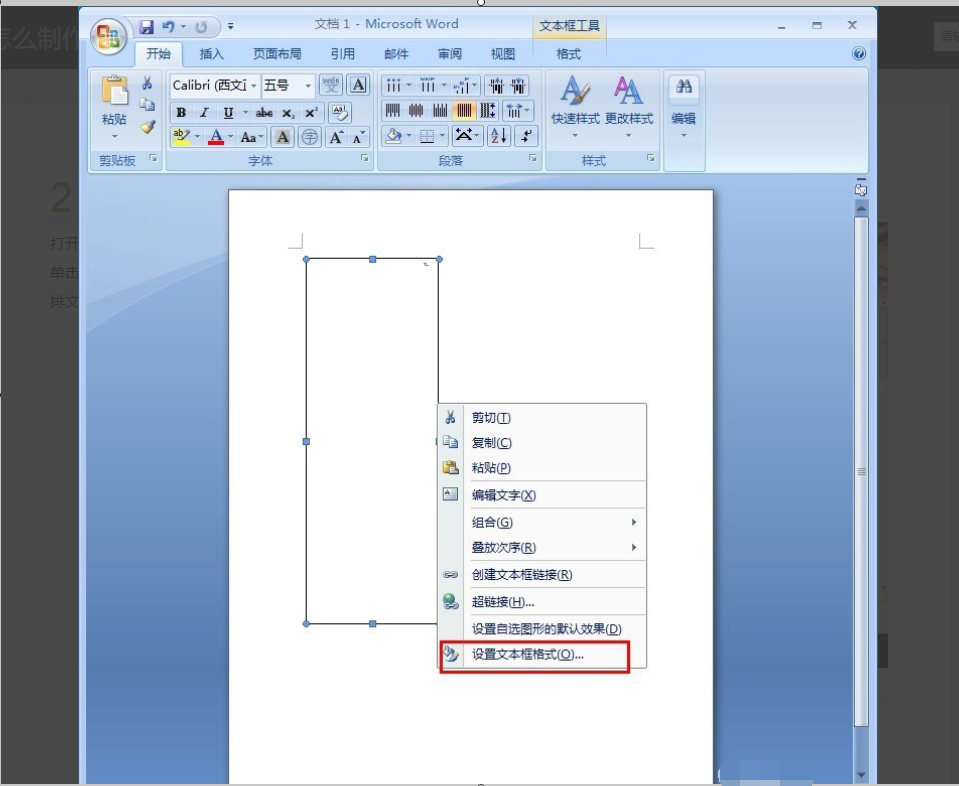Viewport: 959px width, 786px height.
Task: Toggle Superscript formatting
Action: point(311,113)
